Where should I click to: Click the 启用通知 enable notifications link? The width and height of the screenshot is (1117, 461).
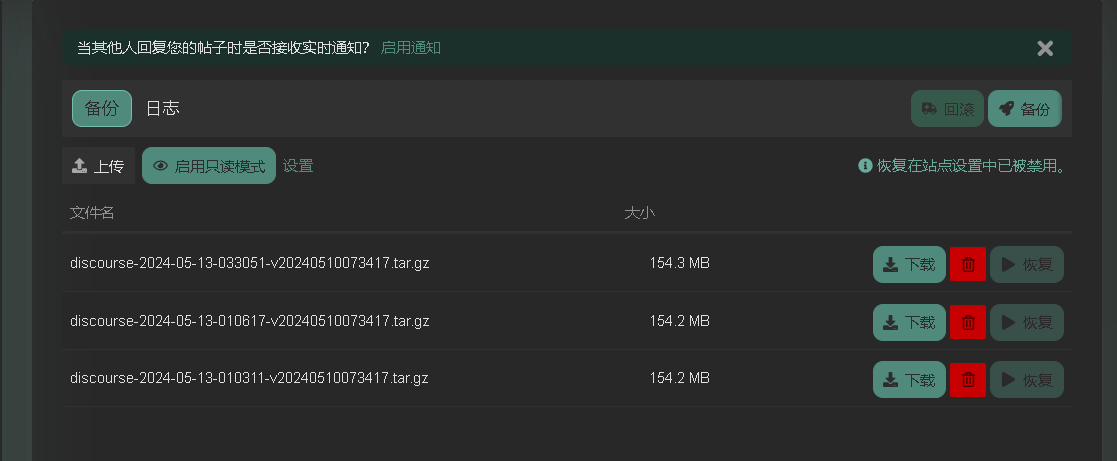411,48
